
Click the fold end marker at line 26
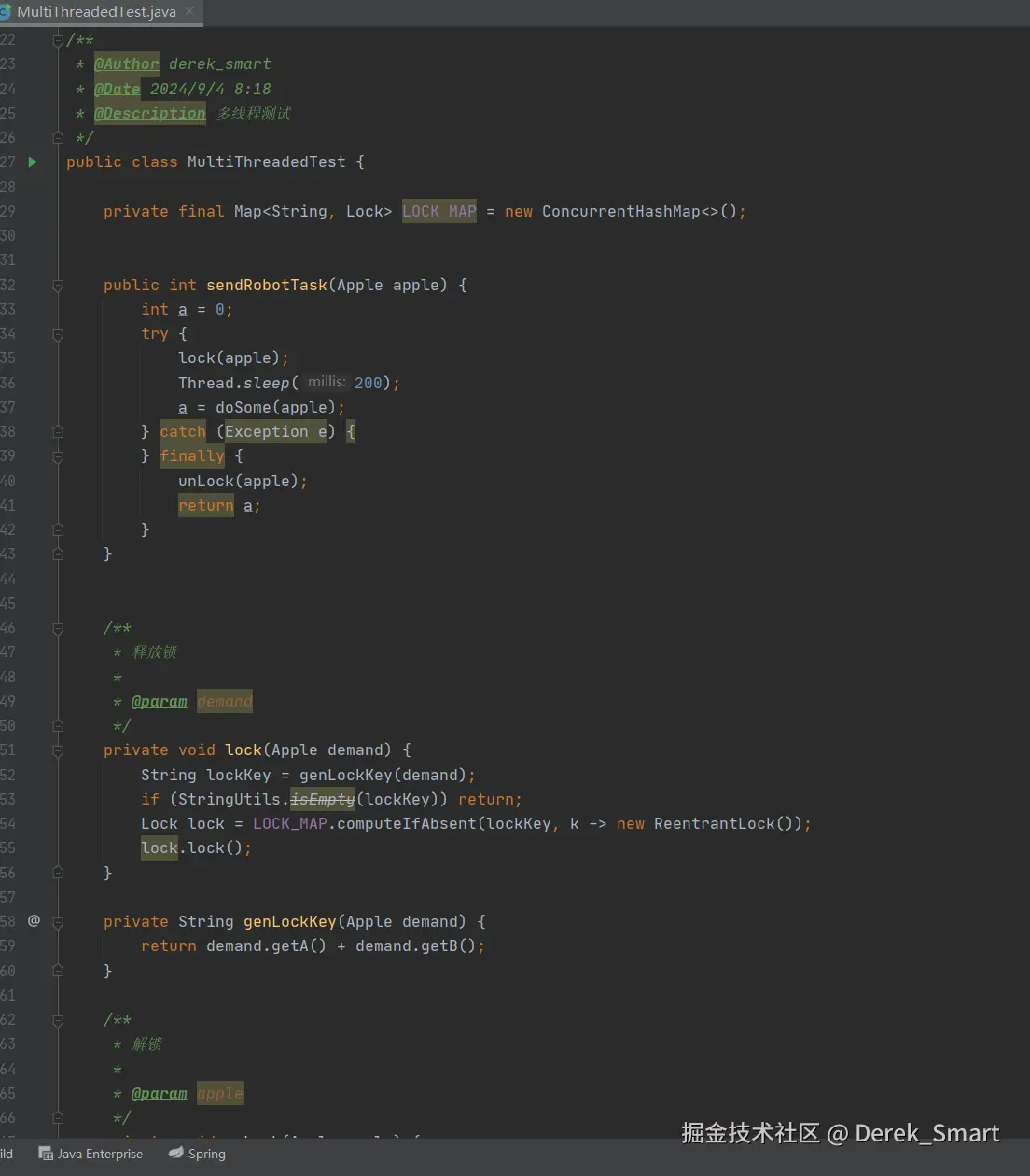(58, 138)
